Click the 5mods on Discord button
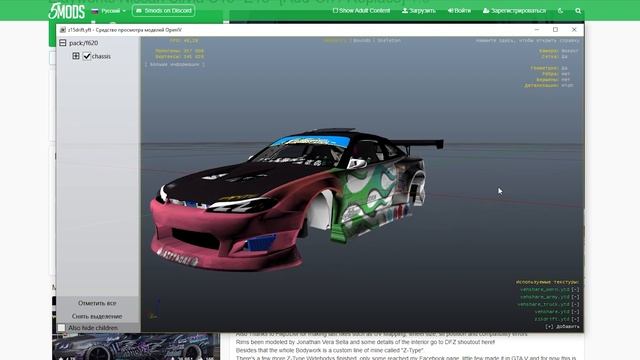The image size is (640, 360). coord(163,11)
